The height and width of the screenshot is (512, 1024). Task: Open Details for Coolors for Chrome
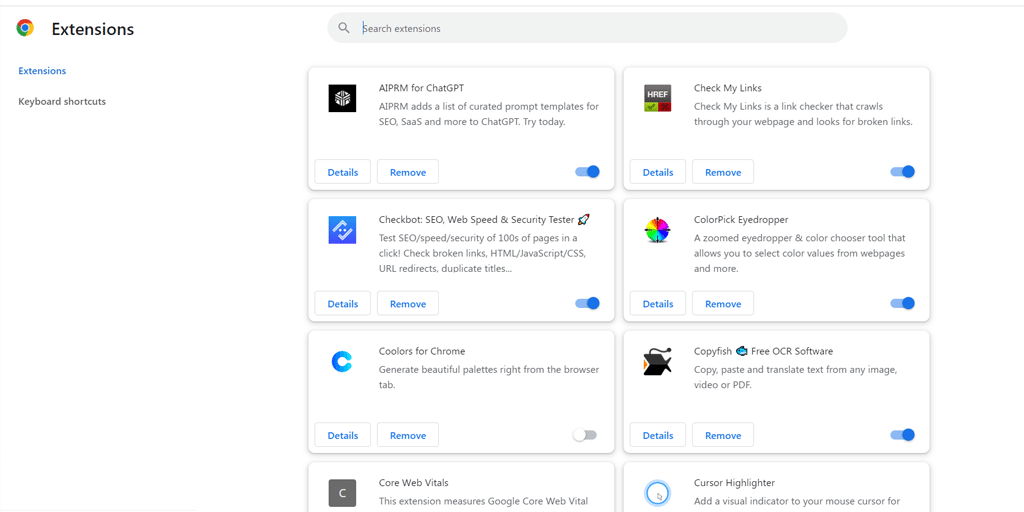pos(343,435)
